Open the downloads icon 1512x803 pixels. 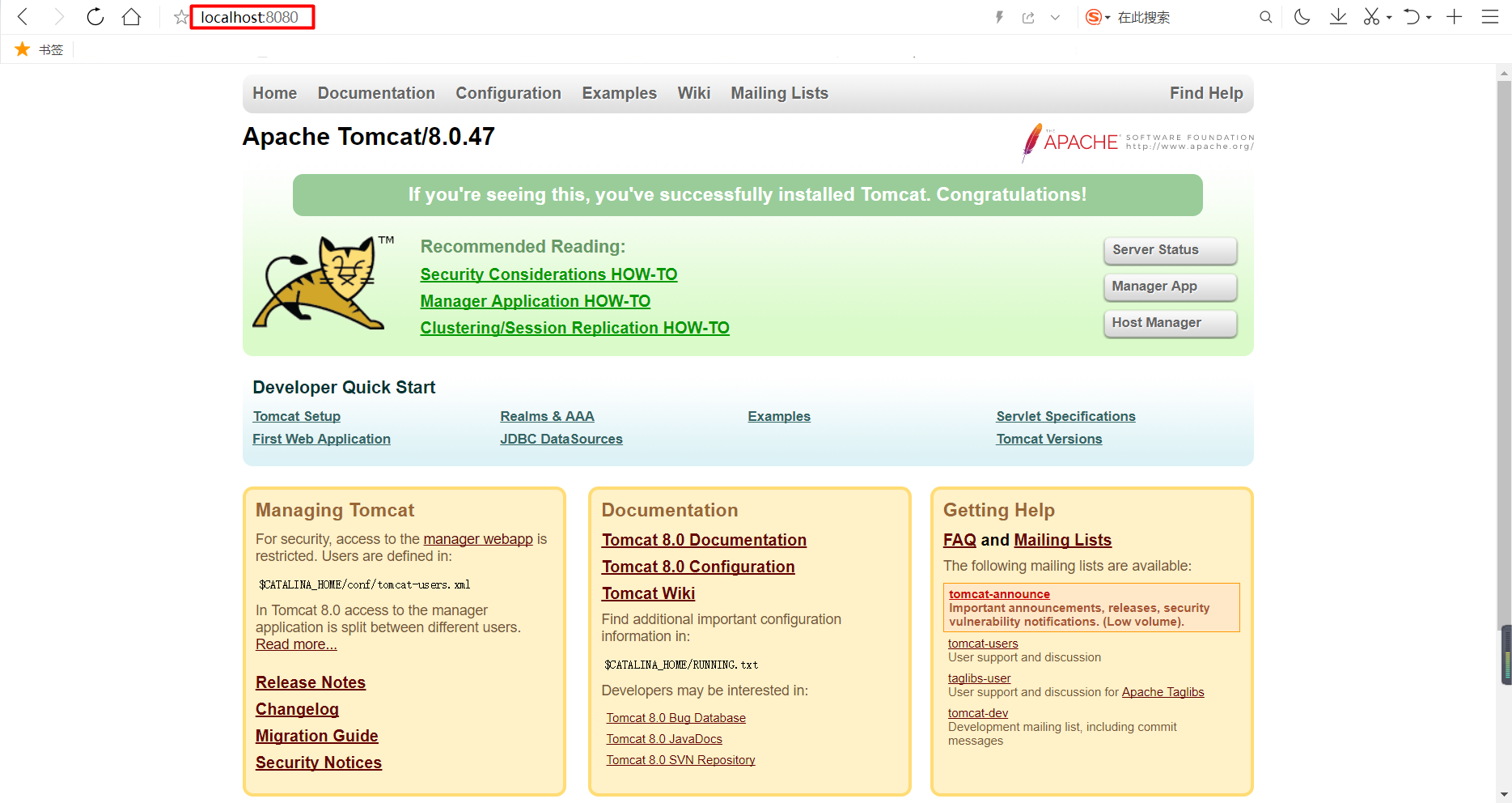click(x=1338, y=17)
